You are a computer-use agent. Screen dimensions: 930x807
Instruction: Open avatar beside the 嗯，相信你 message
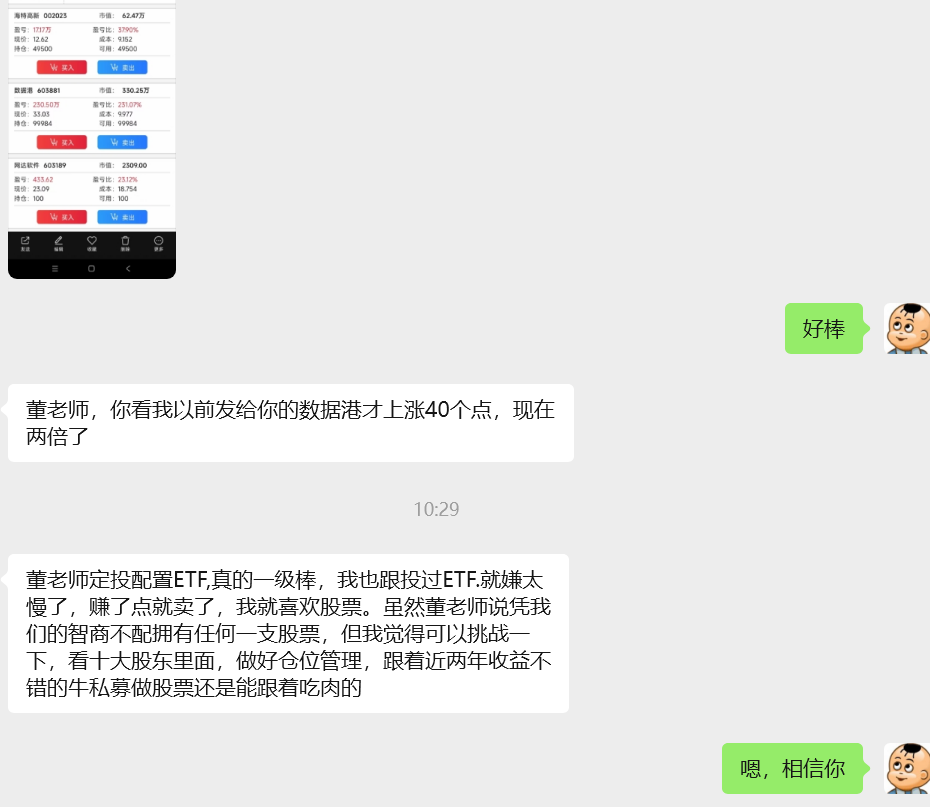click(x=907, y=768)
